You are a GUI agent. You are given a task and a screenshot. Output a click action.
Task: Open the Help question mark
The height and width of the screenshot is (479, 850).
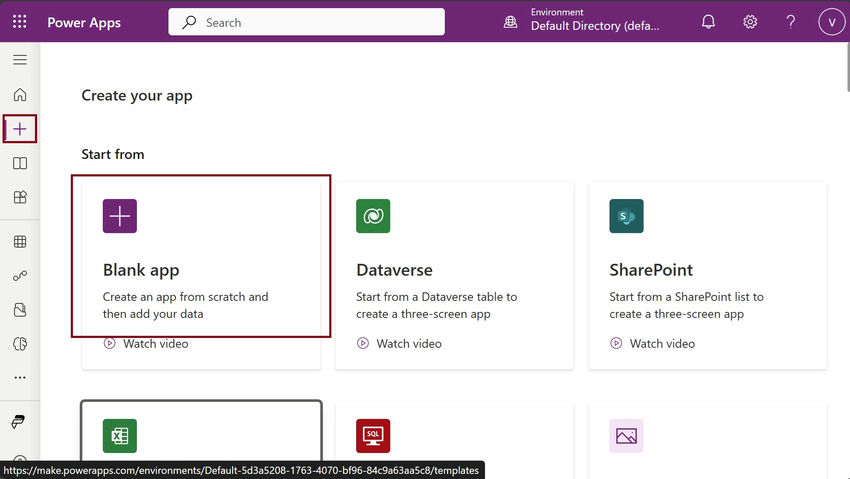pyautogui.click(x=790, y=22)
